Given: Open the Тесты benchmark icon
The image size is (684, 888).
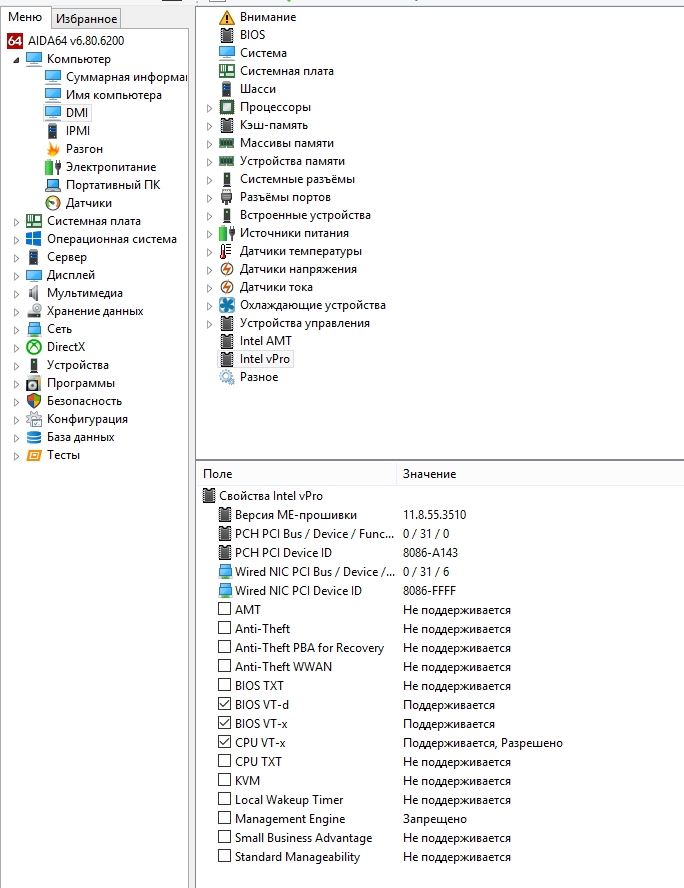Looking at the screenshot, I should pyautogui.click(x=34, y=455).
